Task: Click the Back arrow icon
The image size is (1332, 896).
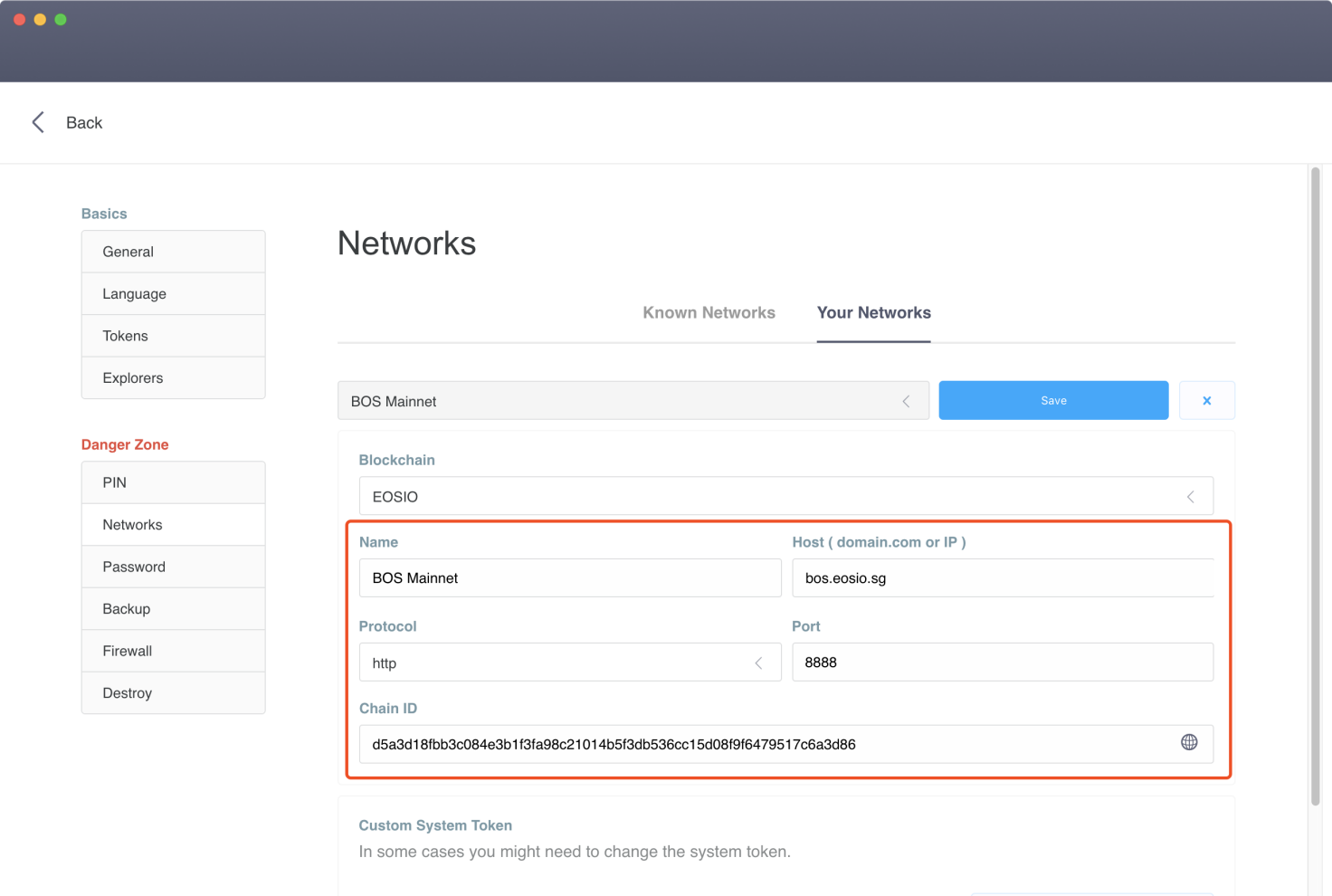Action: tap(38, 122)
